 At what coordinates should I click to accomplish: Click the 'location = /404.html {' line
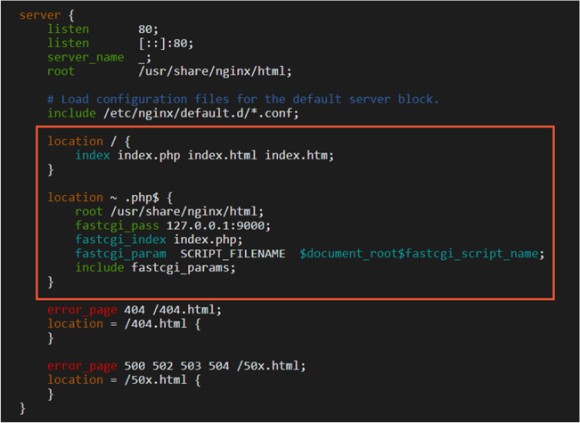point(124,324)
